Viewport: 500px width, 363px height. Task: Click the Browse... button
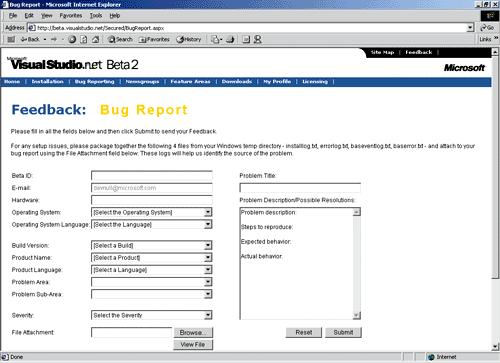[193, 332]
